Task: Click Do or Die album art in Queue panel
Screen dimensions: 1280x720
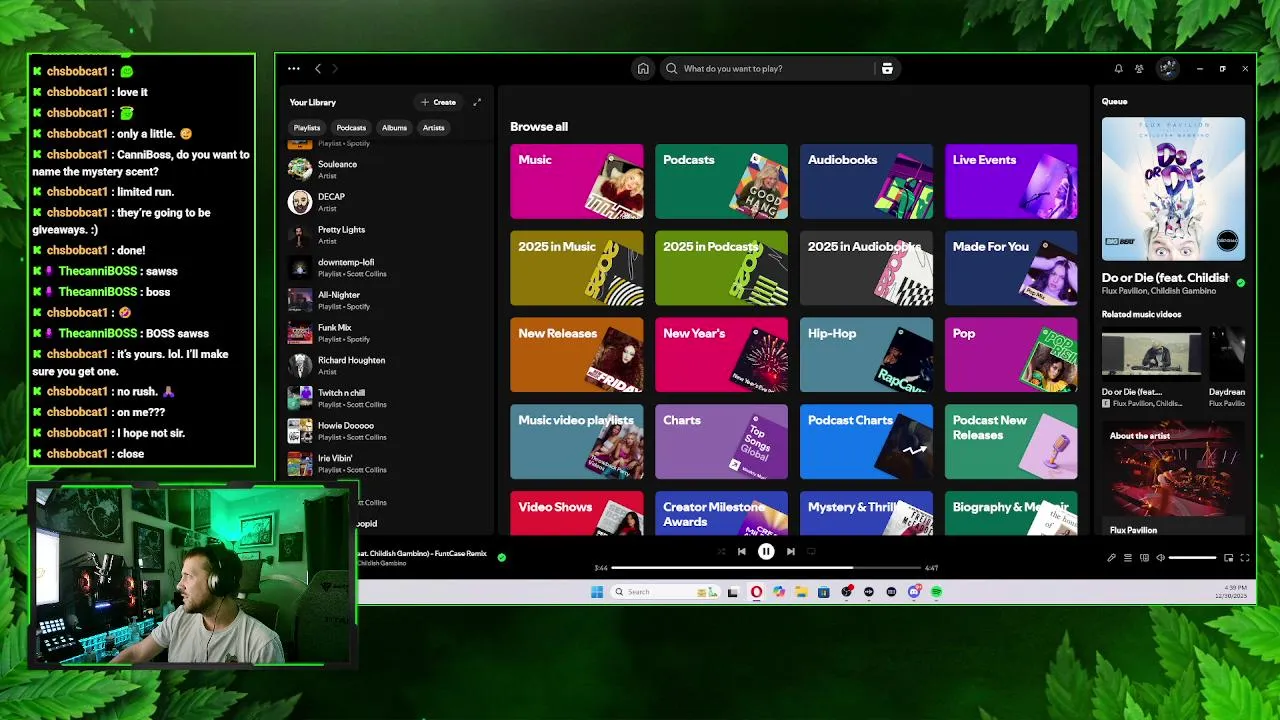Action: [x=1173, y=189]
